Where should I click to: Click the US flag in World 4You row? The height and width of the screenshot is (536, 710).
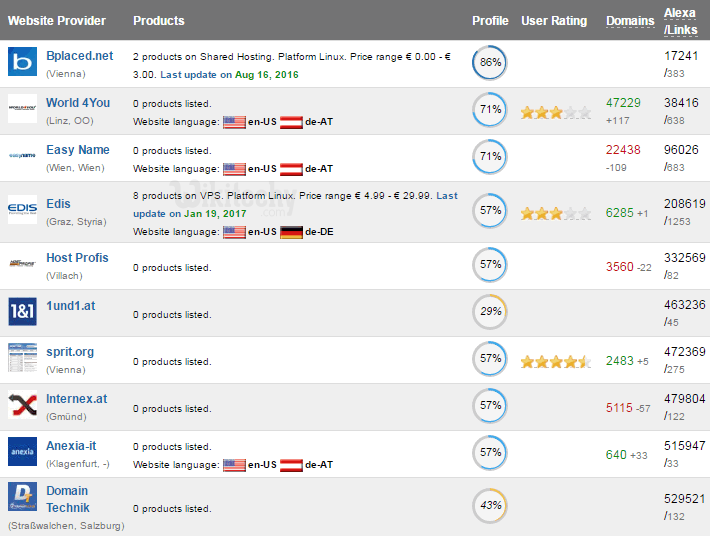235,122
